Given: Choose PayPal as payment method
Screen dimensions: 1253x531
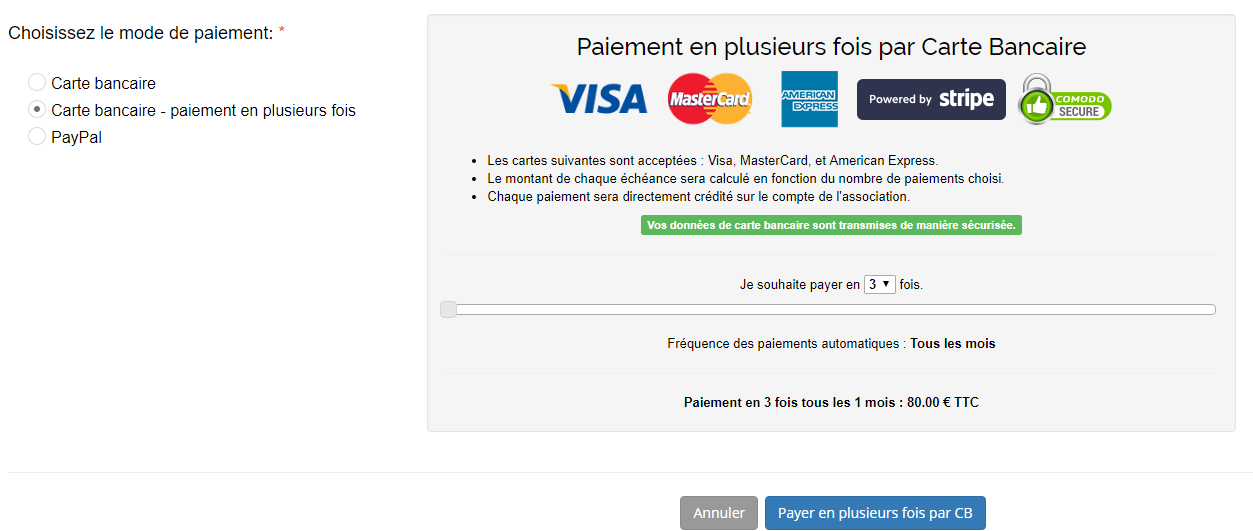Looking at the screenshot, I should 37,136.
